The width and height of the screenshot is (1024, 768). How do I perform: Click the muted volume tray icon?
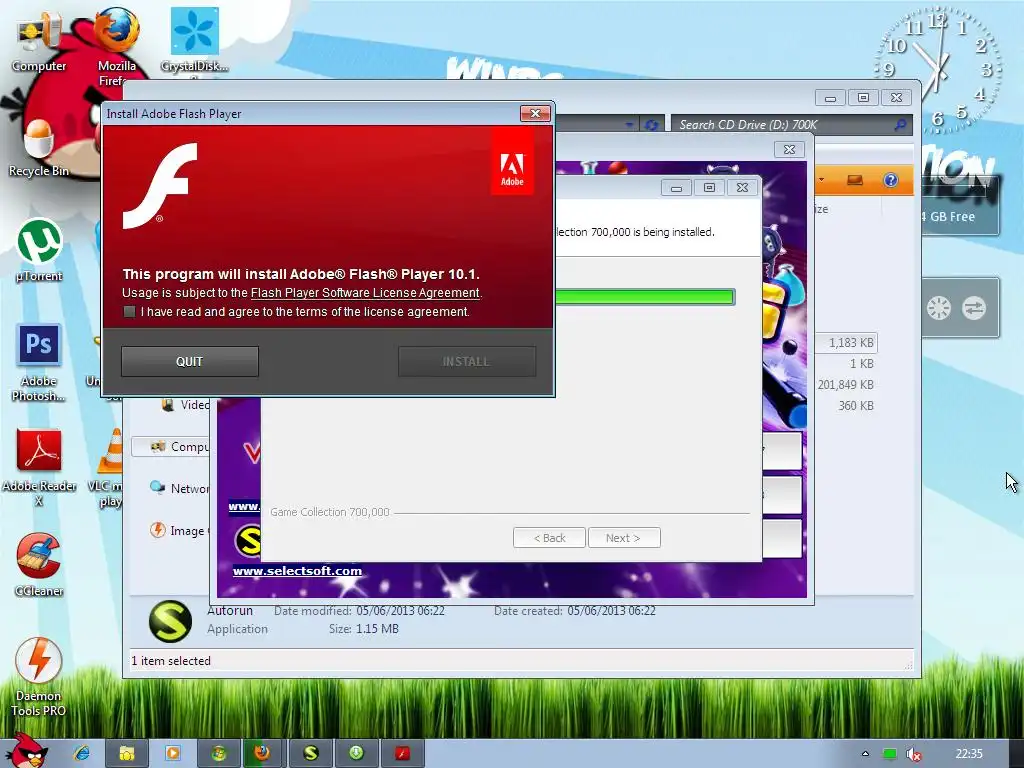coord(914,754)
